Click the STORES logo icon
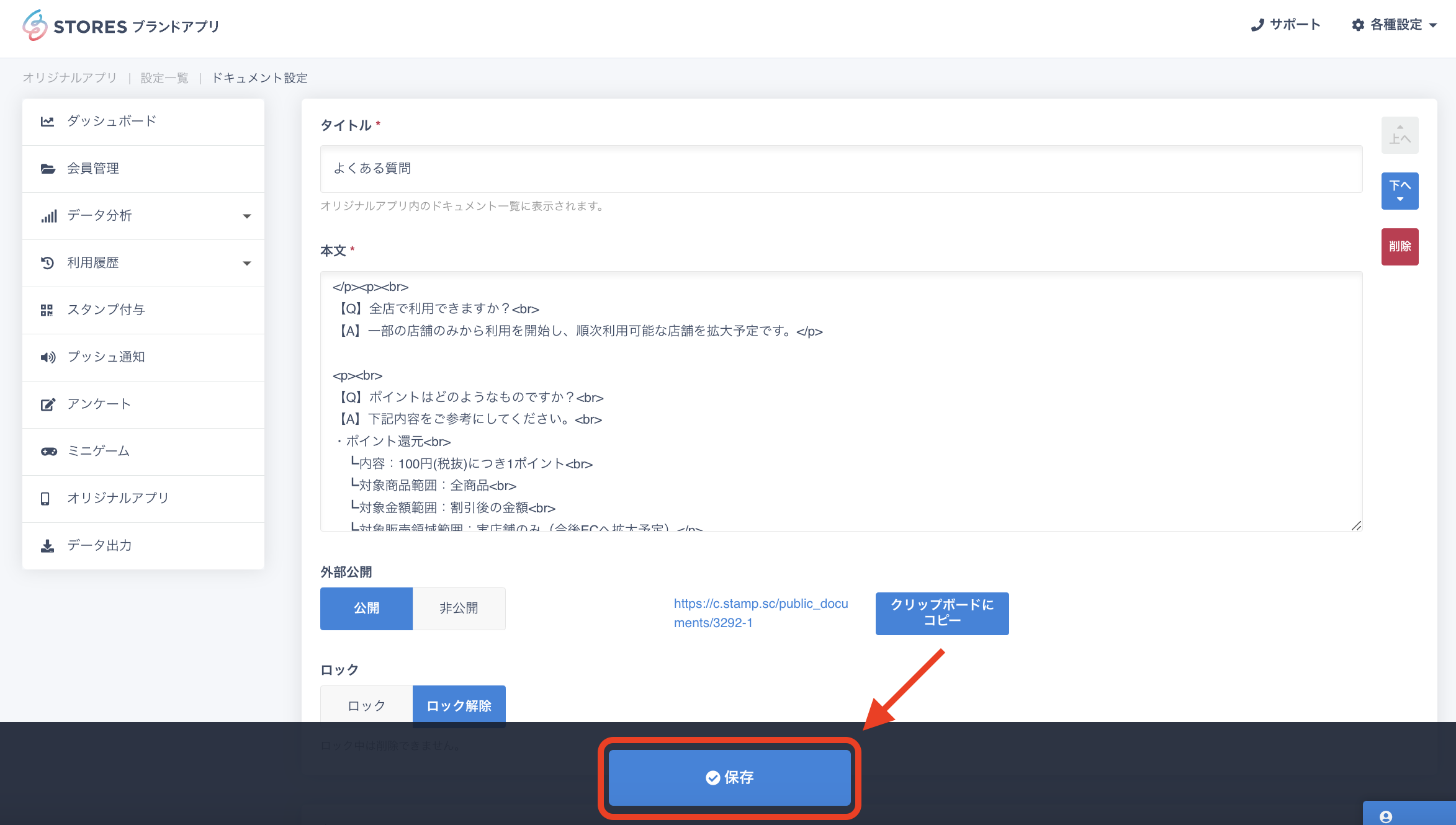The image size is (1456, 825). tap(35, 25)
